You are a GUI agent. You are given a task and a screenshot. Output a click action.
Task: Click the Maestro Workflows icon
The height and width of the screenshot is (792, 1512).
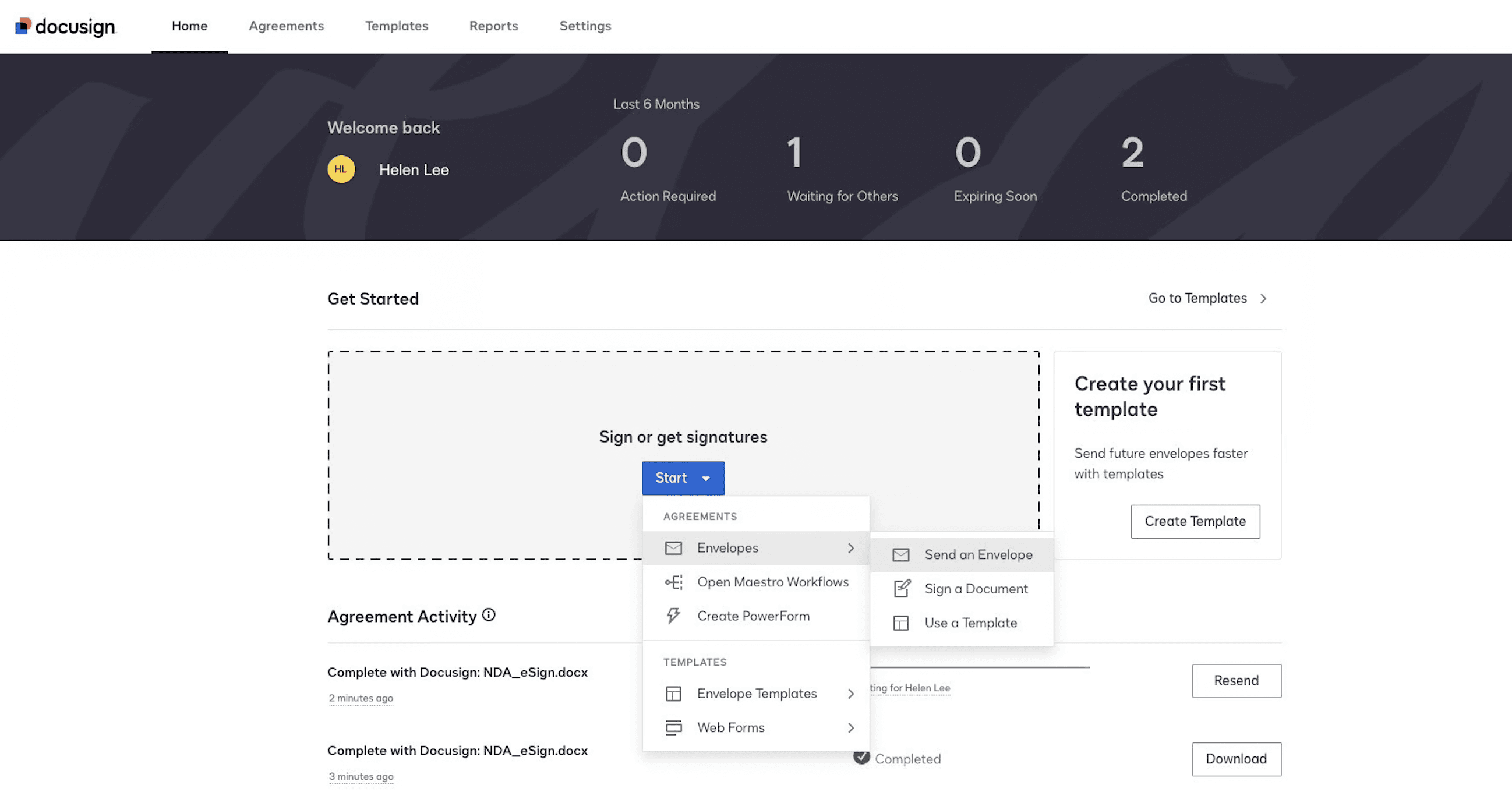(x=673, y=582)
